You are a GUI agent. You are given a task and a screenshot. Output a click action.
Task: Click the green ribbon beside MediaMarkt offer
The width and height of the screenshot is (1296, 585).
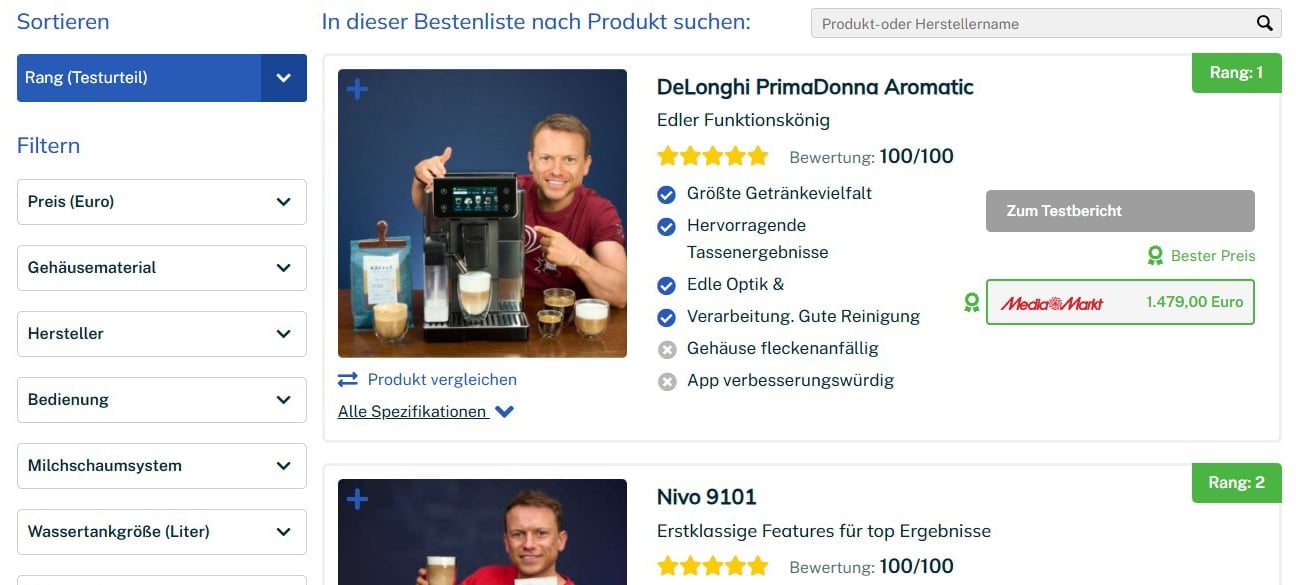(971, 302)
